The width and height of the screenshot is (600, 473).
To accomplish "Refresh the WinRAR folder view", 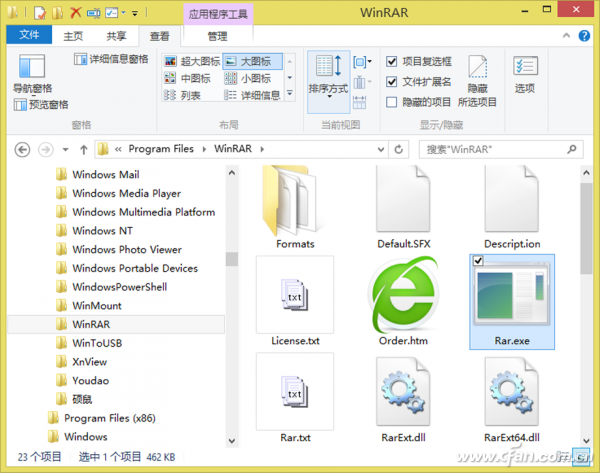I will click(x=398, y=149).
